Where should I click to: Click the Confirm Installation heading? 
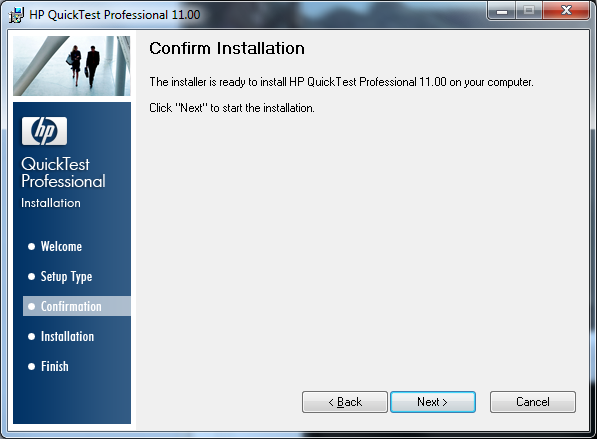coord(227,49)
